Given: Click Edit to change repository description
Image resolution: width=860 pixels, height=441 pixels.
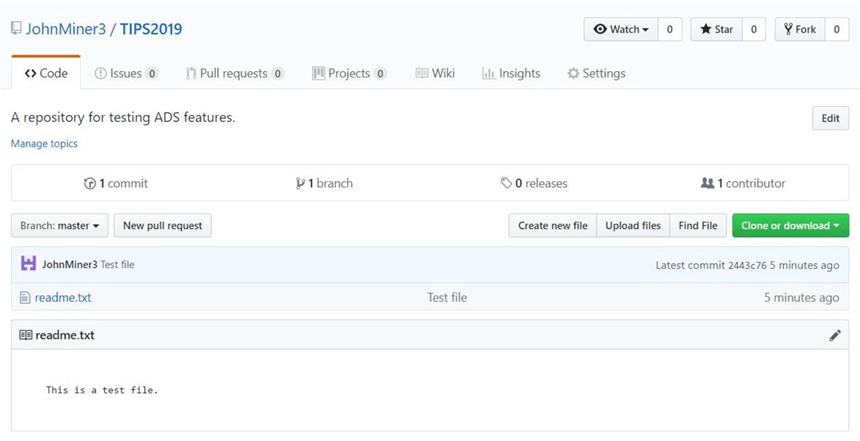Looking at the screenshot, I should click(830, 118).
